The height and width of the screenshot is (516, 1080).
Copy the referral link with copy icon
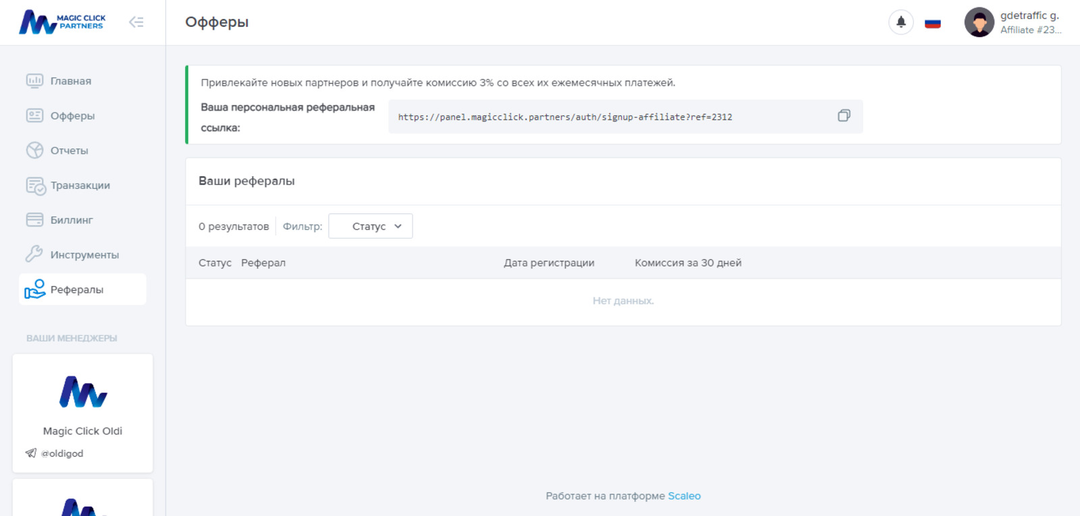coord(844,116)
